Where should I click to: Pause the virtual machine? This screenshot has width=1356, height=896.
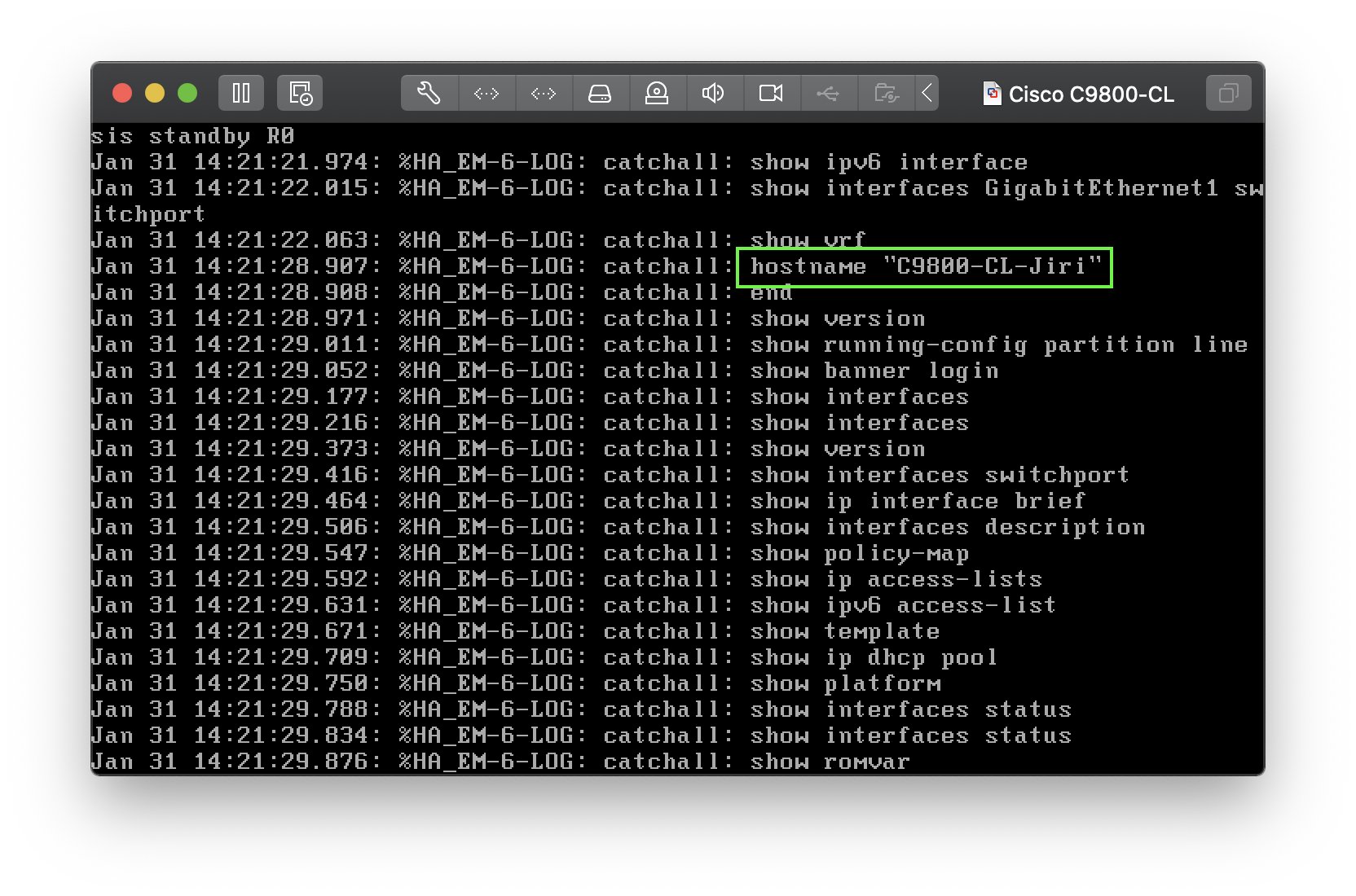(241, 93)
